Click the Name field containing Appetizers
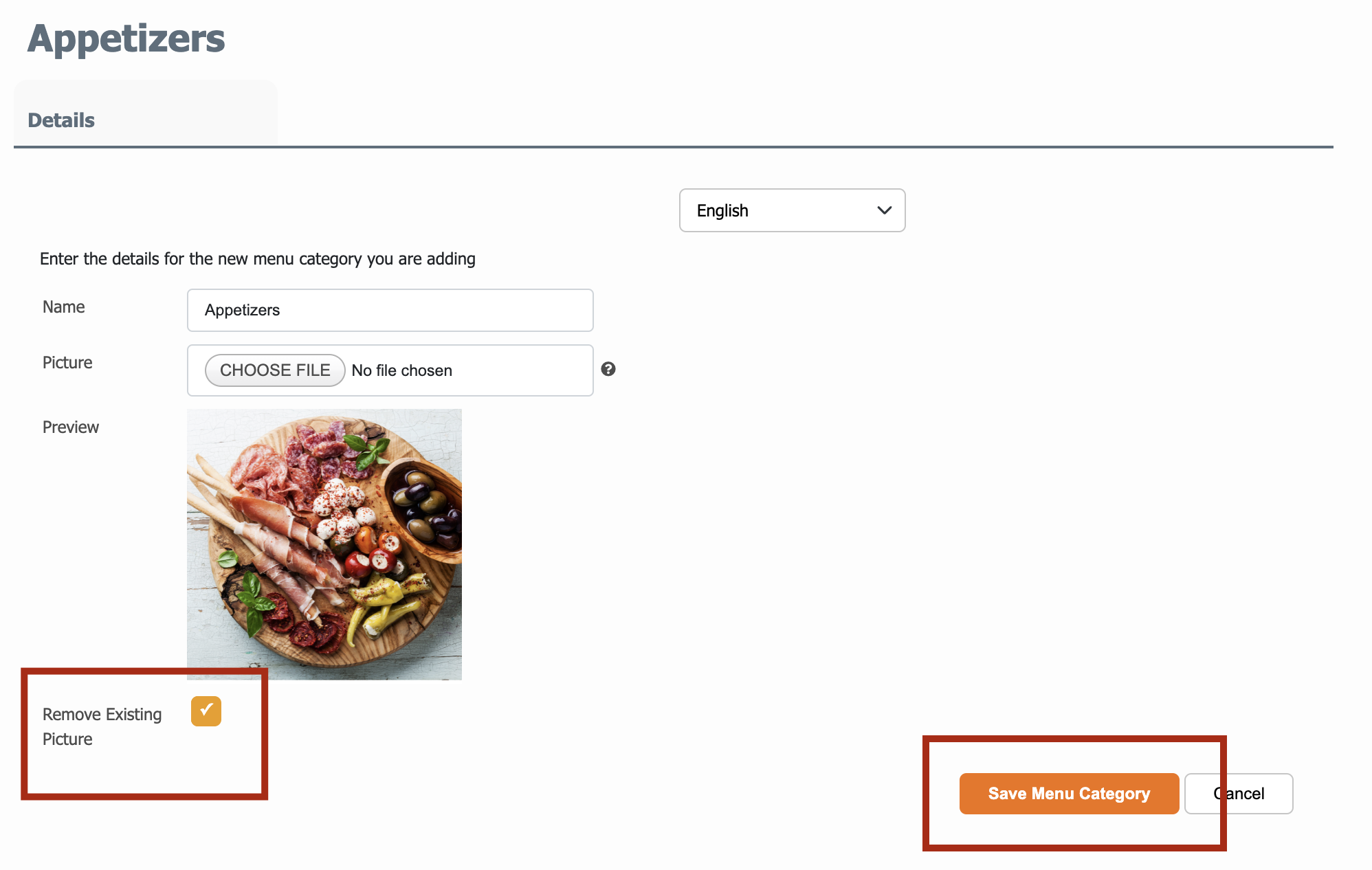Image resolution: width=1372 pixels, height=870 pixels. [390, 310]
